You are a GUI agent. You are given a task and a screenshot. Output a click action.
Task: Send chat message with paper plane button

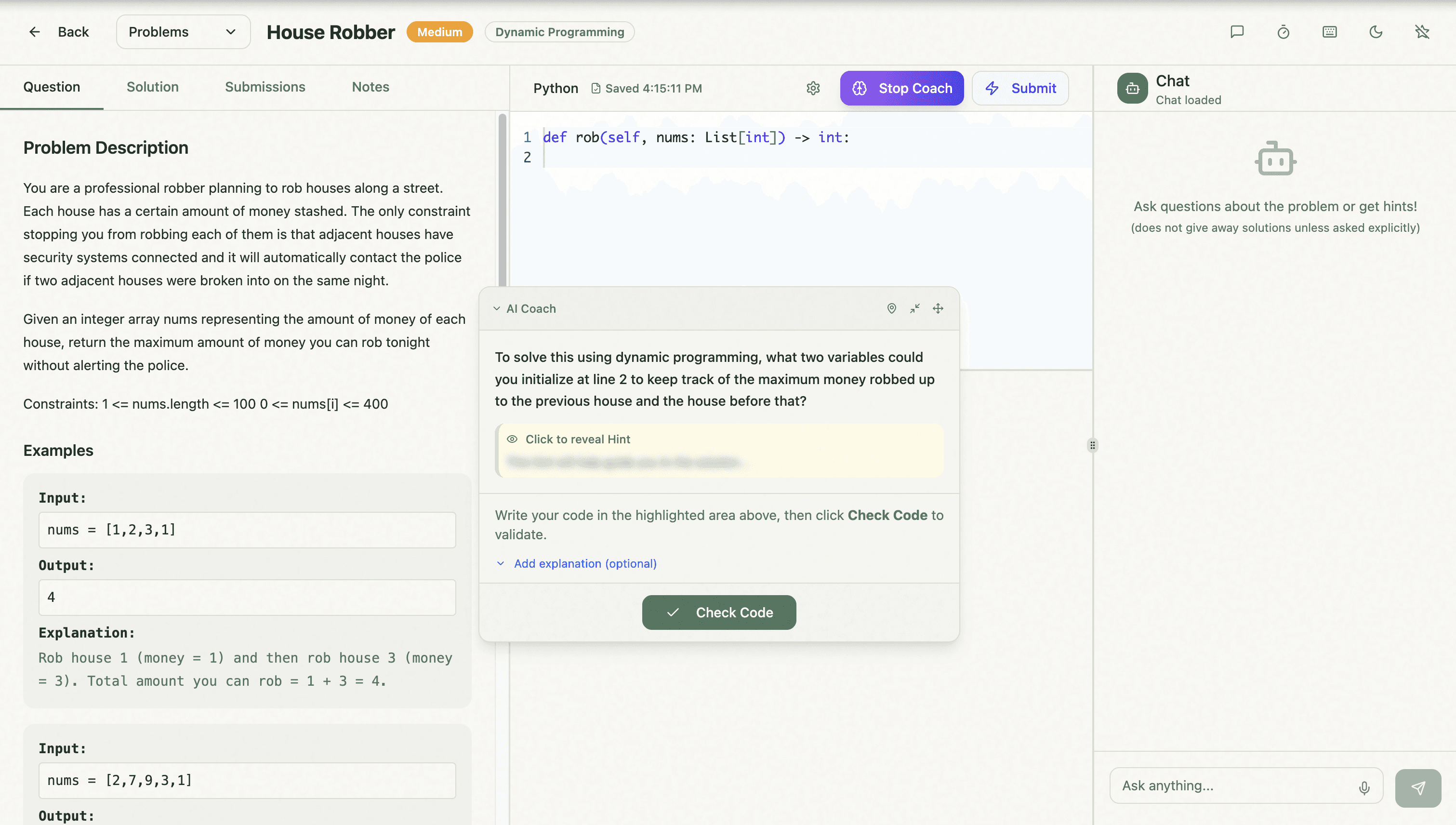[1417, 787]
